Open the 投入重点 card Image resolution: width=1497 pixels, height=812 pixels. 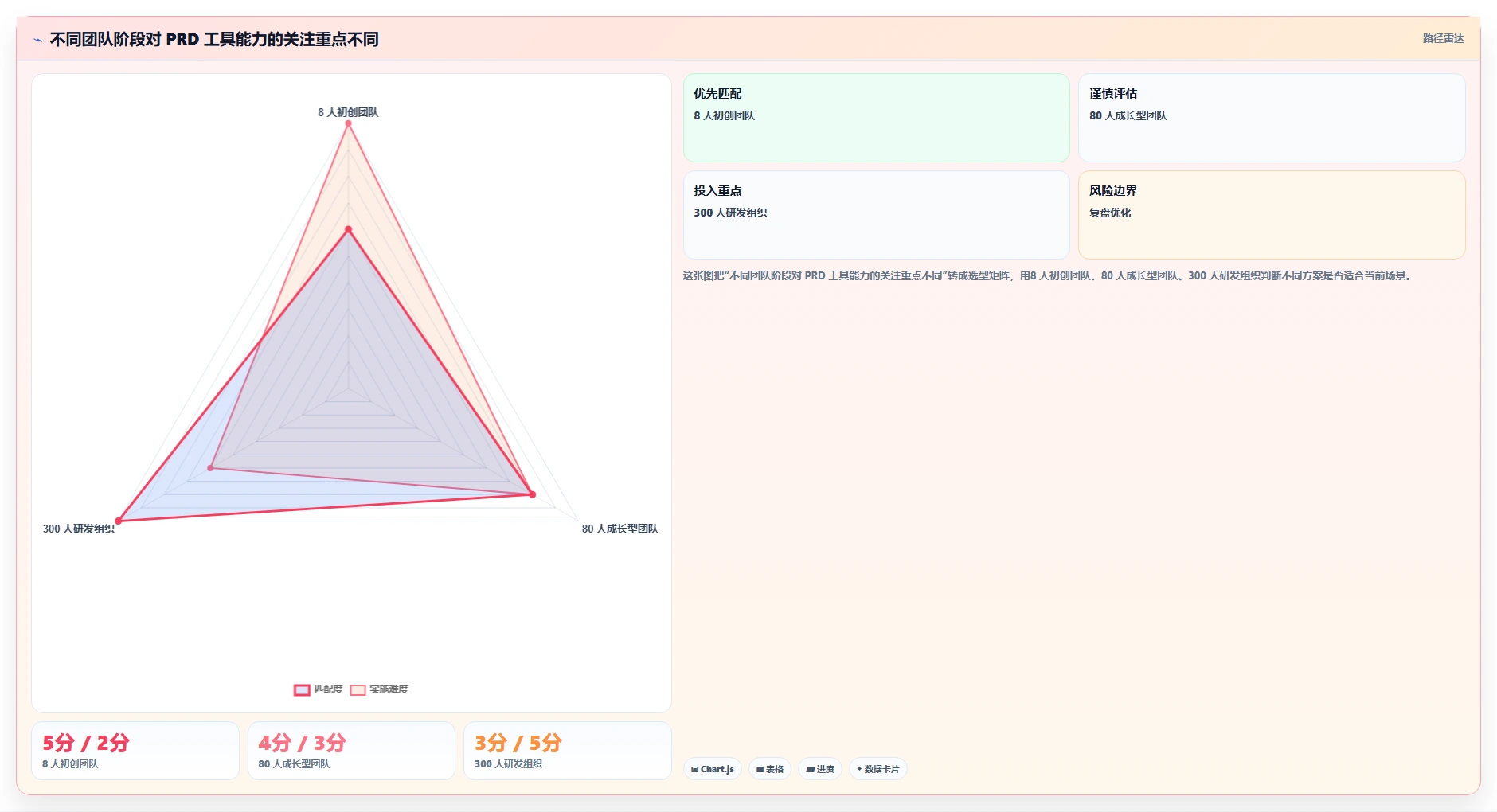876,215
